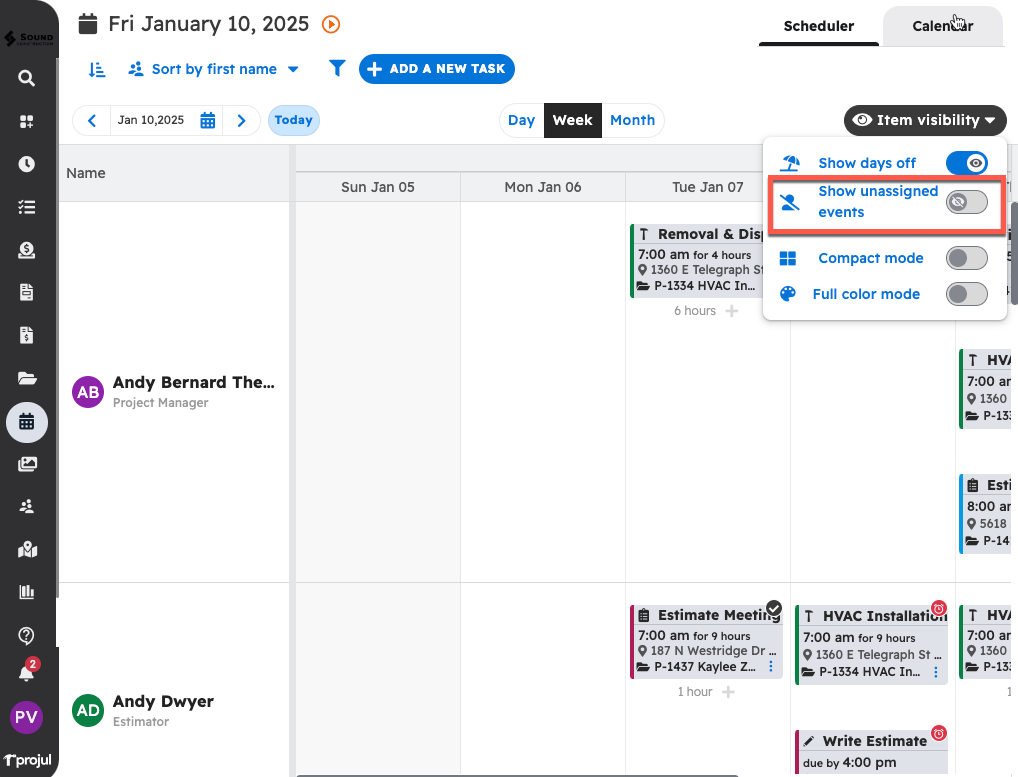Open the time clock icon in sidebar
1018x777 pixels.
pos(27,164)
